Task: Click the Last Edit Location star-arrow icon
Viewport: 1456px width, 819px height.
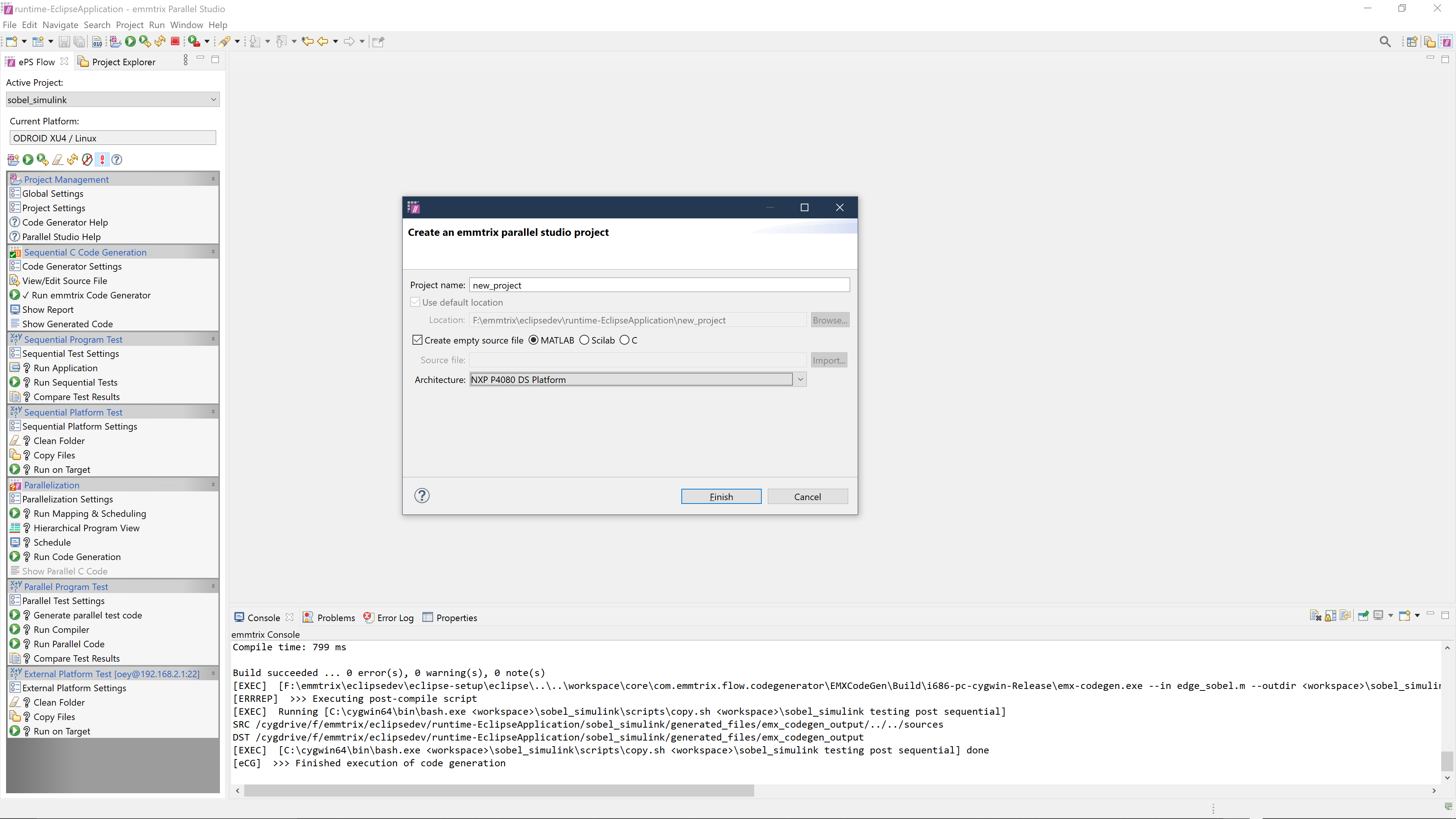Action: click(308, 41)
